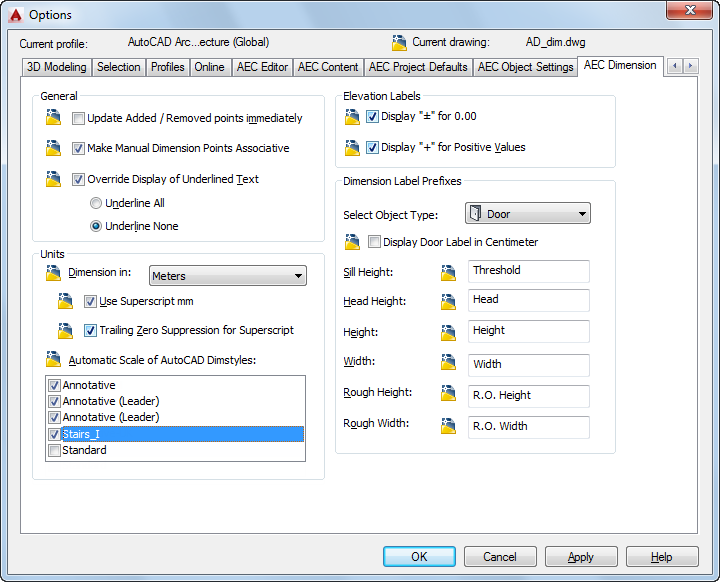This screenshot has height=582, width=720.
Task: Open the AEC Object Settings tab
Action: (525, 67)
